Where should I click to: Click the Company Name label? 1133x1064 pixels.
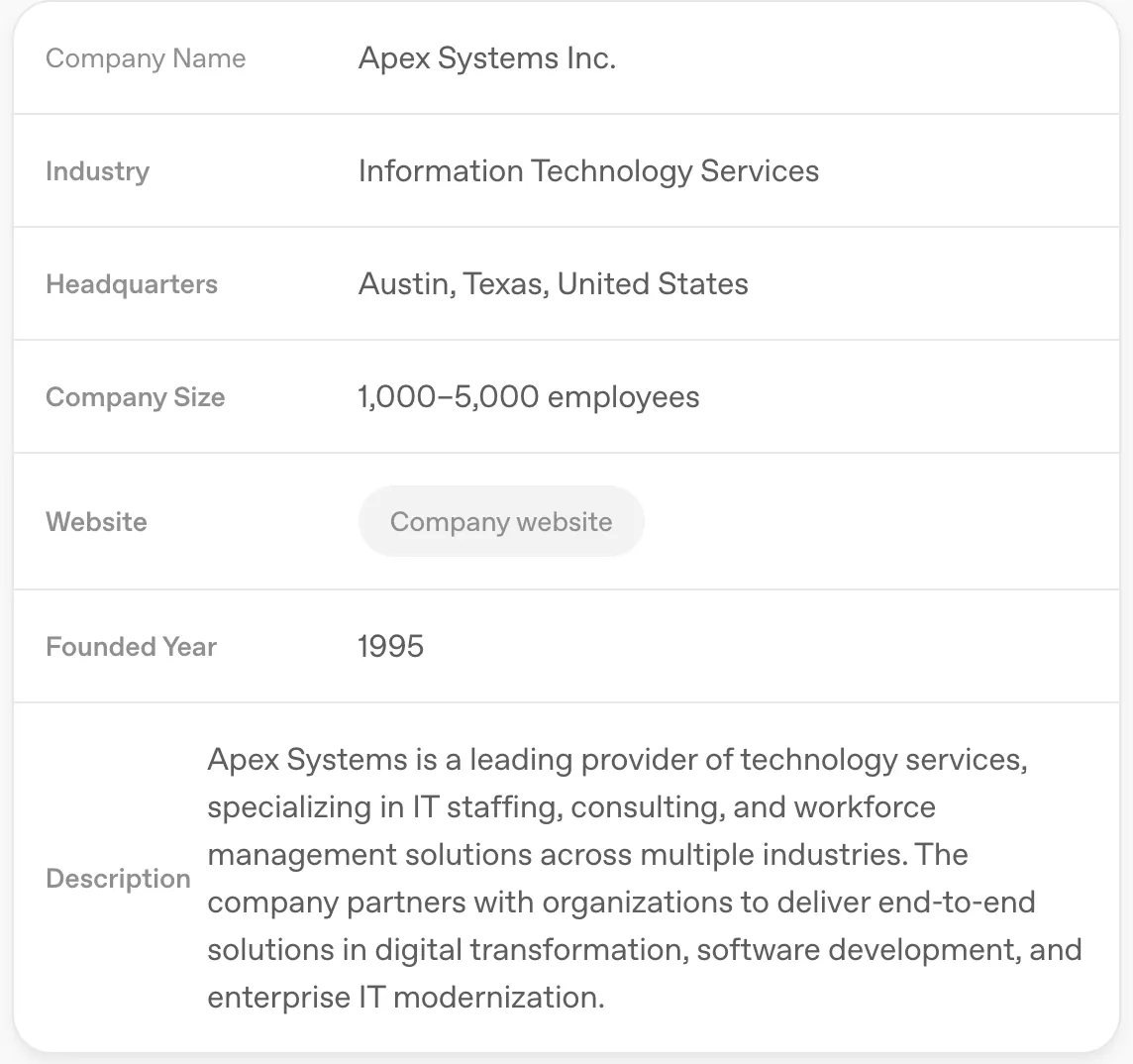pyautogui.click(x=146, y=58)
